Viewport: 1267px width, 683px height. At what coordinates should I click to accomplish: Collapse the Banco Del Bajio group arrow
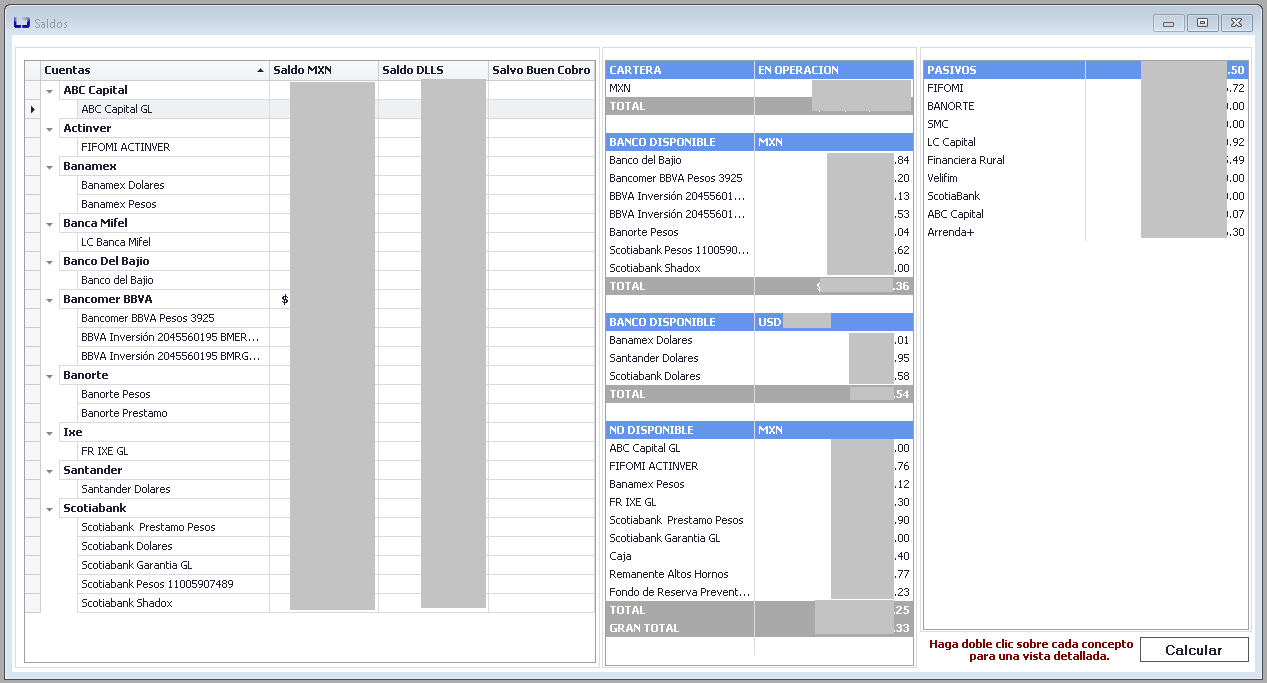click(x=50, y=261)
